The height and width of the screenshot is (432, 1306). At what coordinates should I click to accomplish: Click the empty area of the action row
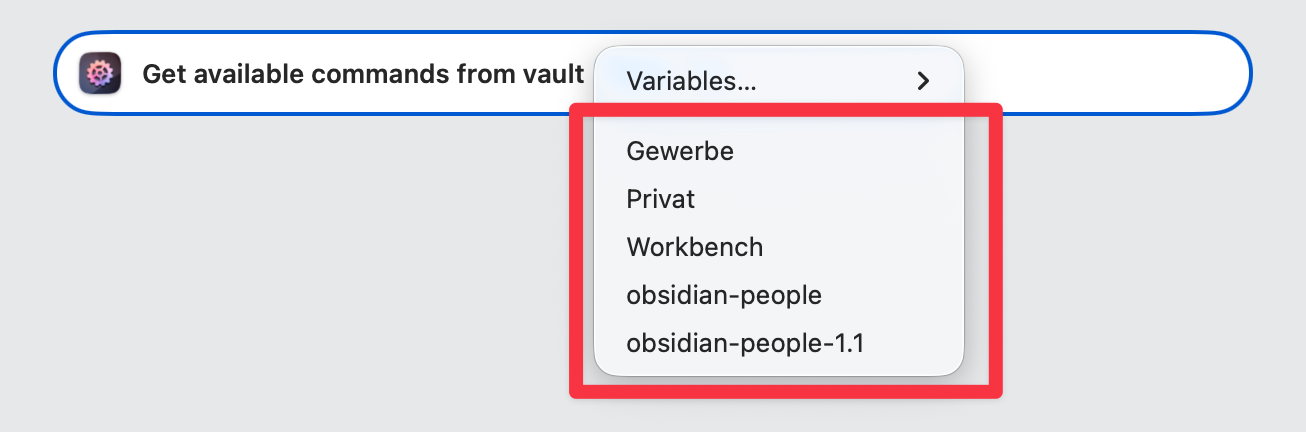point(1100,74)
